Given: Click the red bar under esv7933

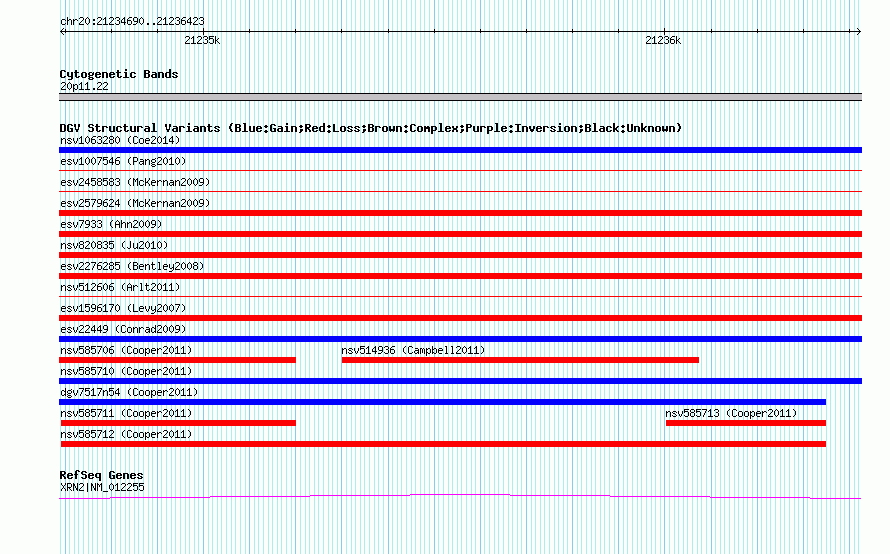Looking at the screenshot, I should pyautogui.click(x=460, y=234).
